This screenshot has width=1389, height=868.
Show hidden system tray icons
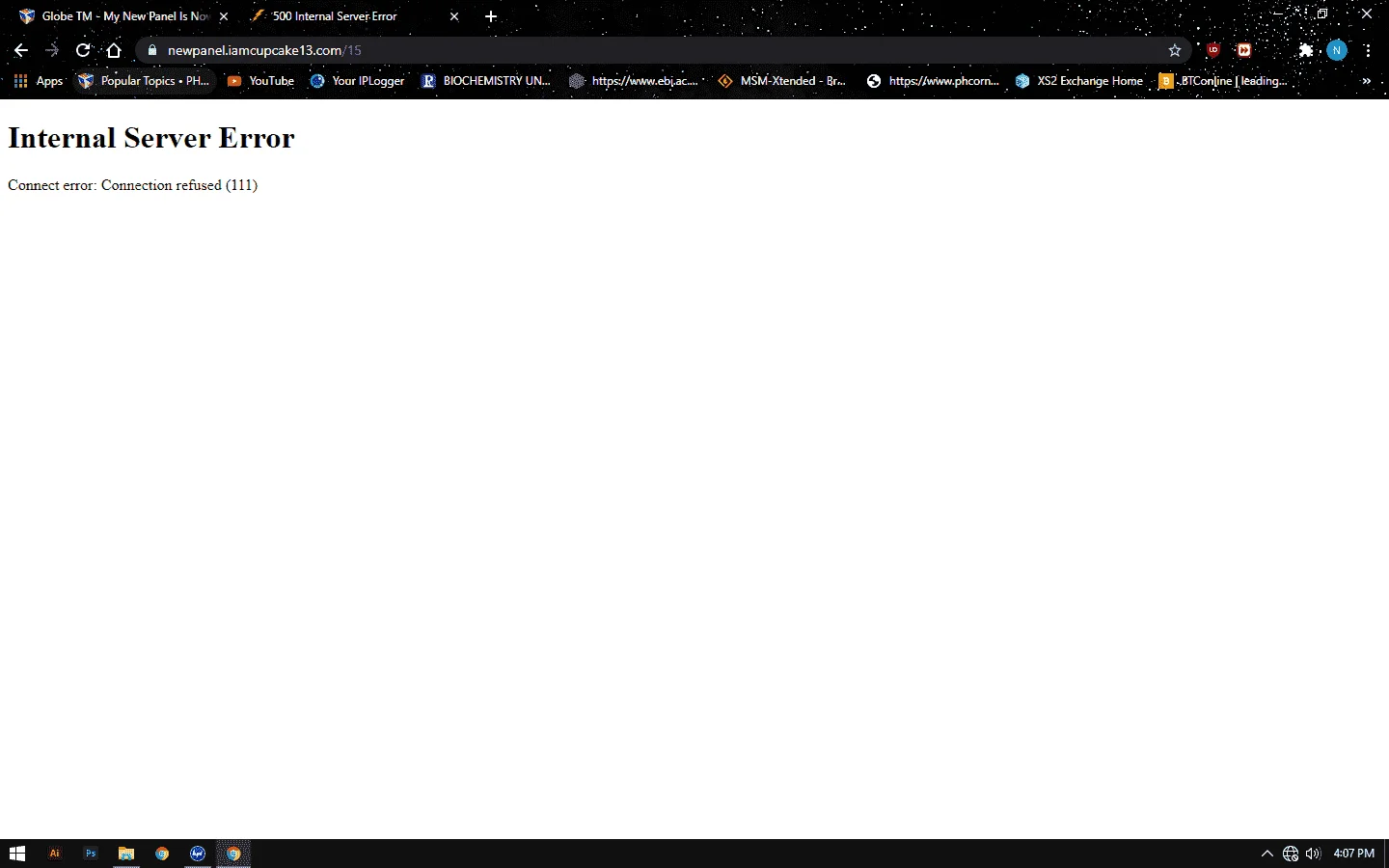pos(1267,854)
